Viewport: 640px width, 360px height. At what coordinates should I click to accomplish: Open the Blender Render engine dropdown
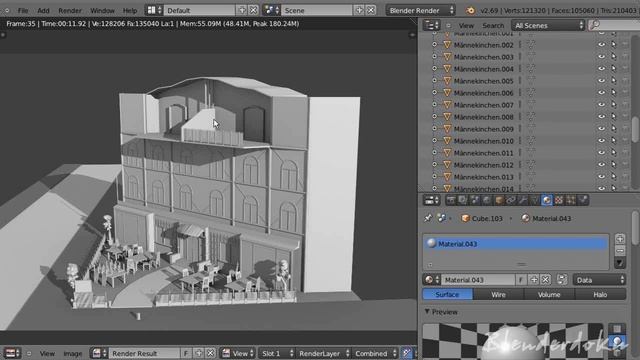click(421, 10)
